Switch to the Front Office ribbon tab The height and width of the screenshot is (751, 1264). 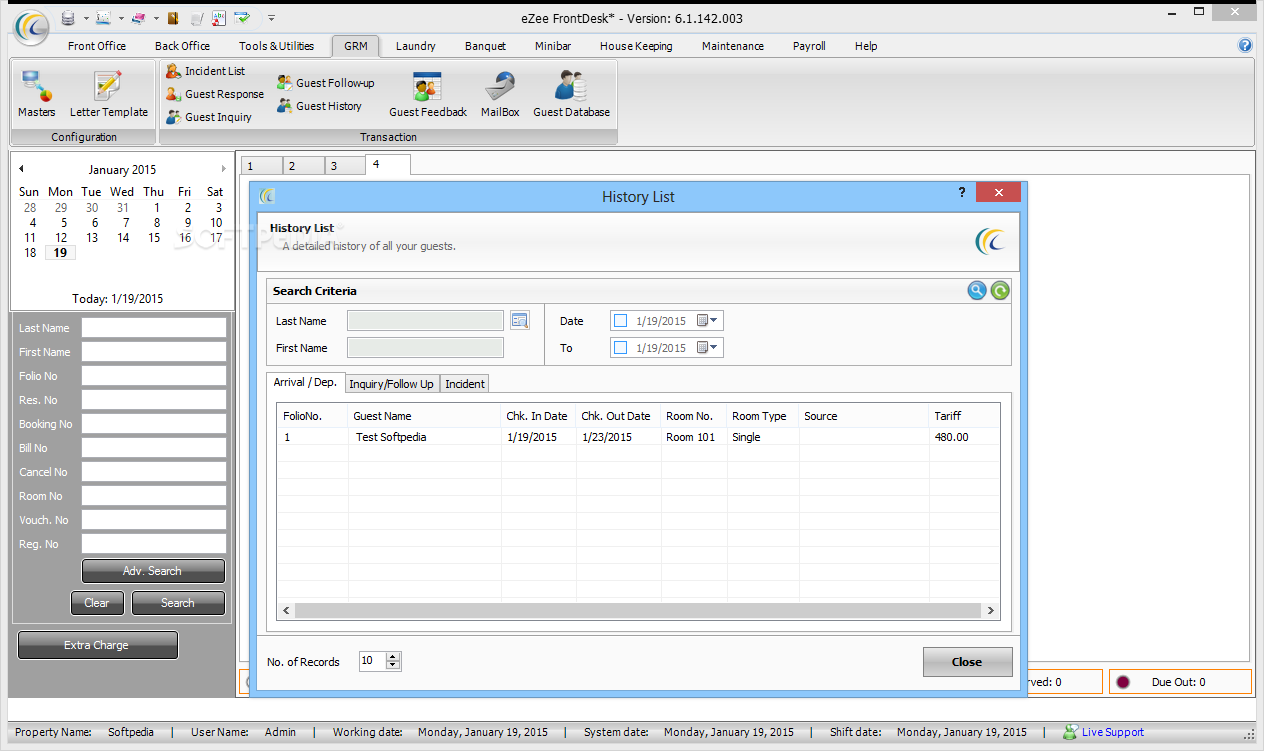[x=97, y=46]
